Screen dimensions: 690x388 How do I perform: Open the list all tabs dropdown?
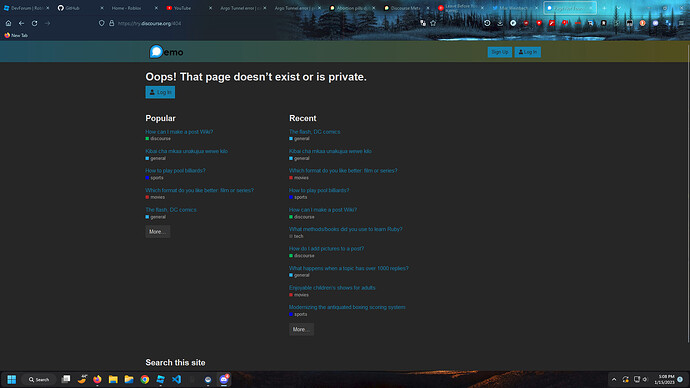pyautogui.click(x=619, y=8)
